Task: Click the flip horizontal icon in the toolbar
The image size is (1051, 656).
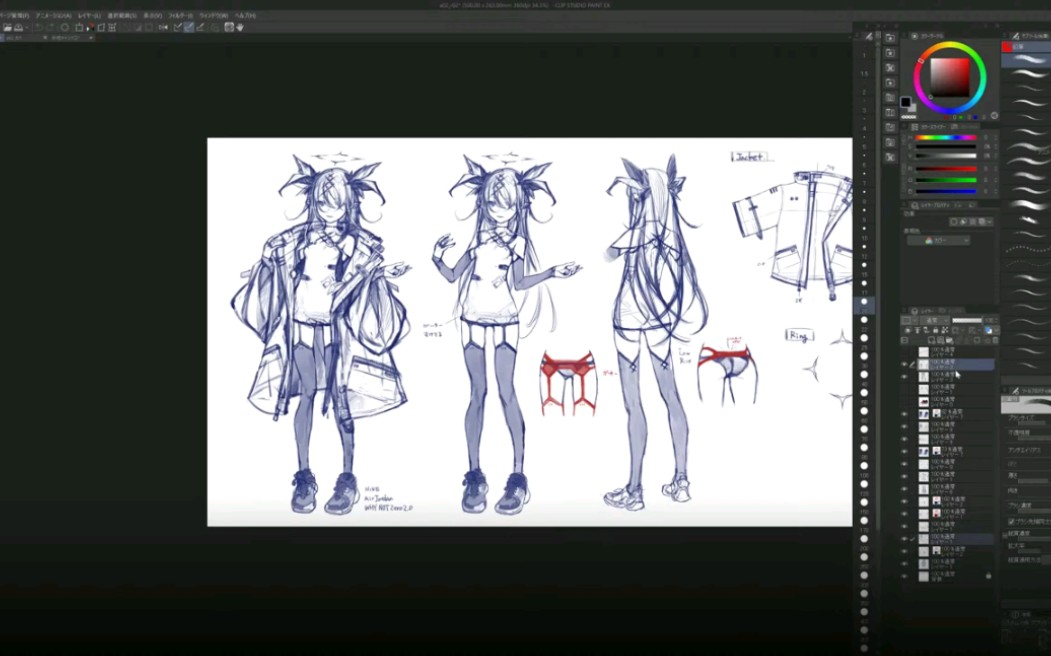Action: pos(163,27)
